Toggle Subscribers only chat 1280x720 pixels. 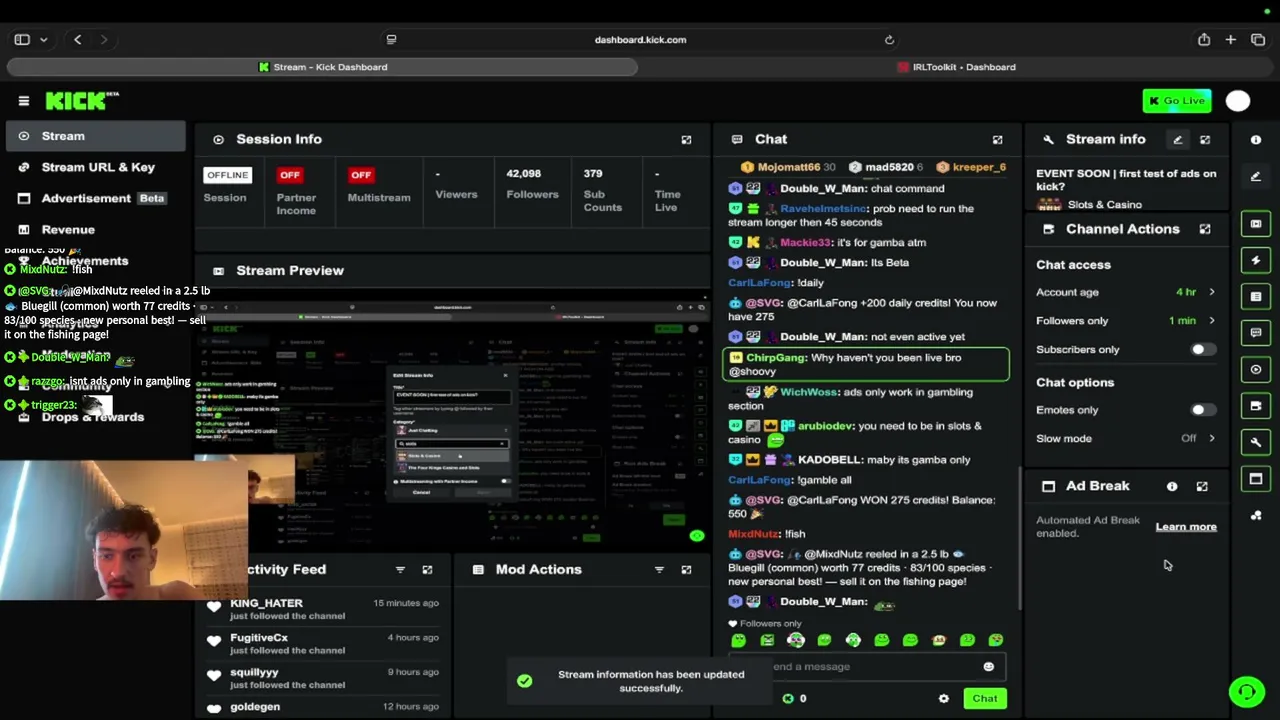tap(1203, 350)
